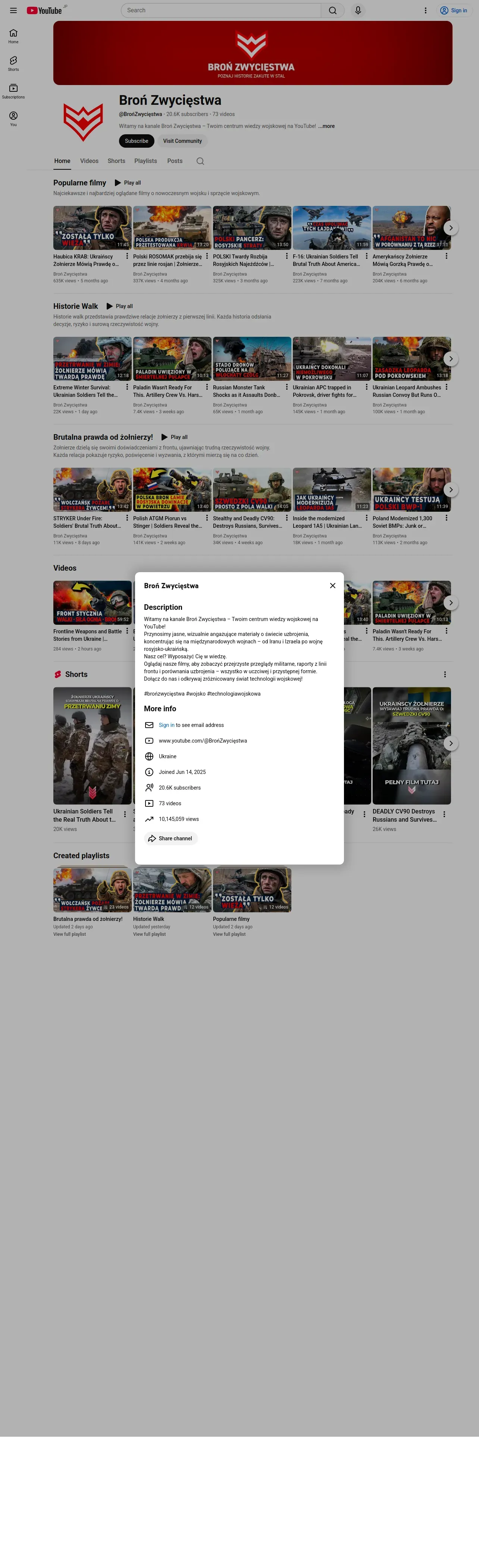This screenshot has height=1568, width=479.
Task: Open options for STRYKER Under Fire video
Action: point(126,518)
